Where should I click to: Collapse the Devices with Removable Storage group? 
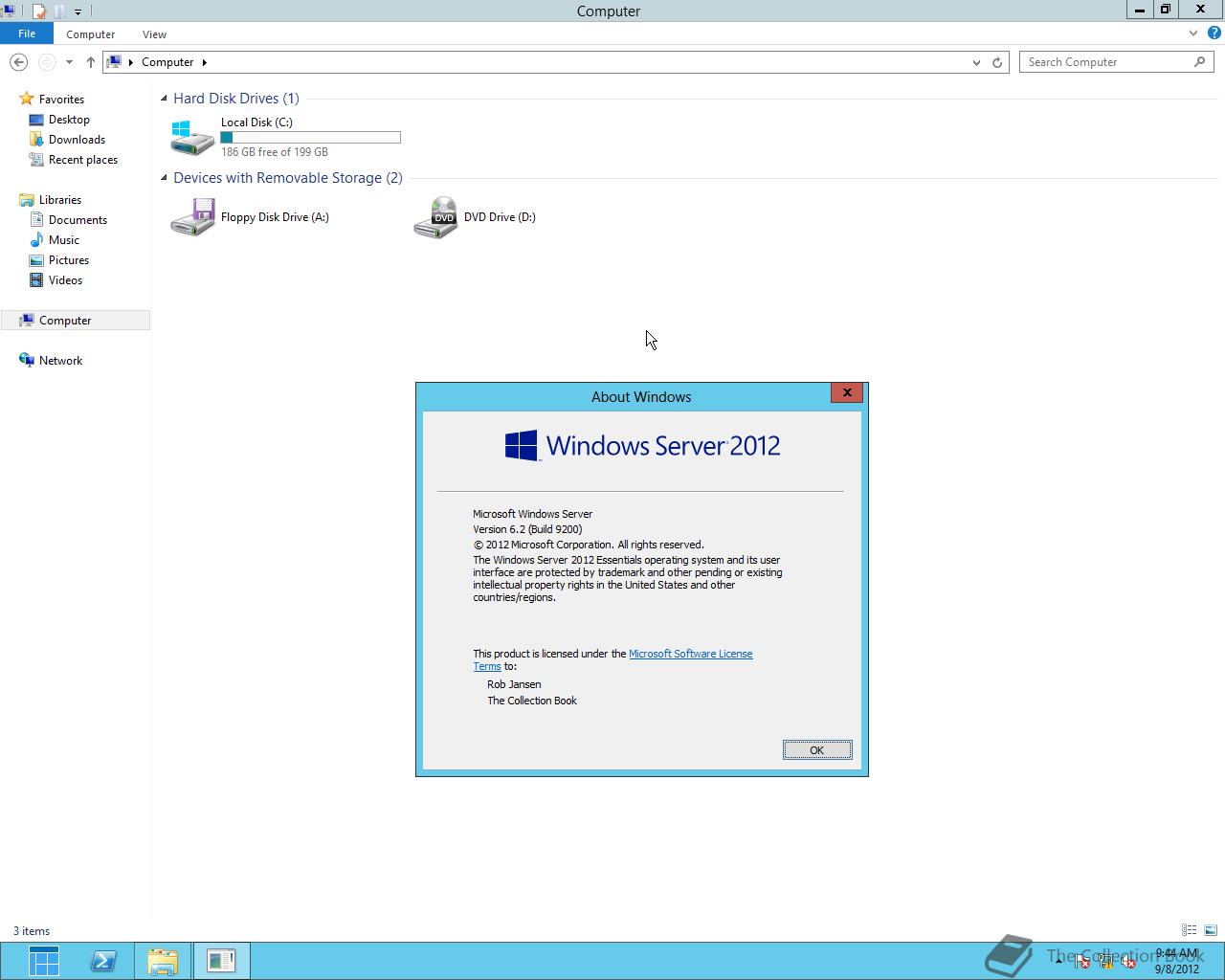pos(164,178)
